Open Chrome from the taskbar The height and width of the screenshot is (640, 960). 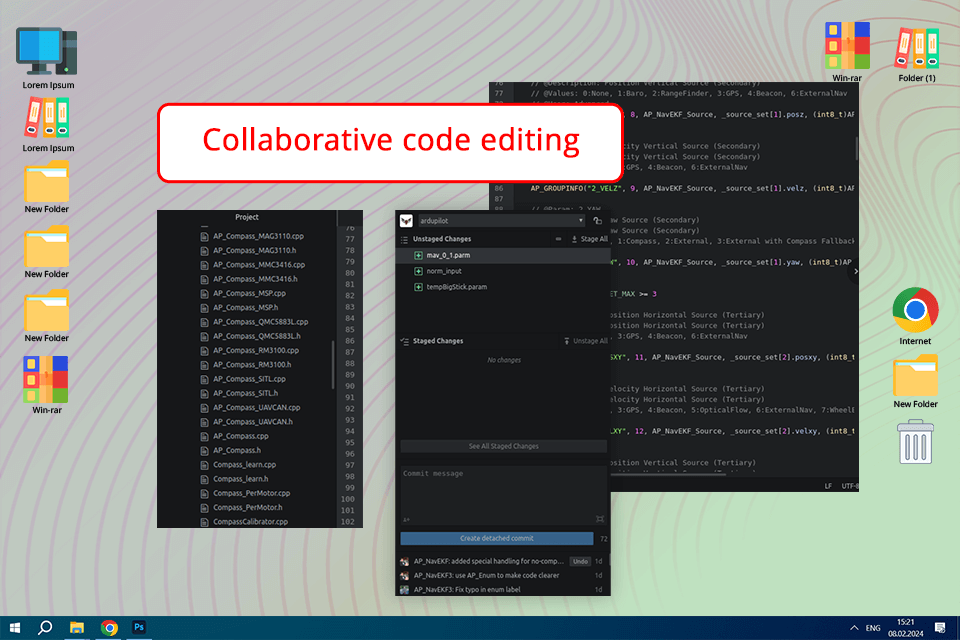tap(109, 628)
